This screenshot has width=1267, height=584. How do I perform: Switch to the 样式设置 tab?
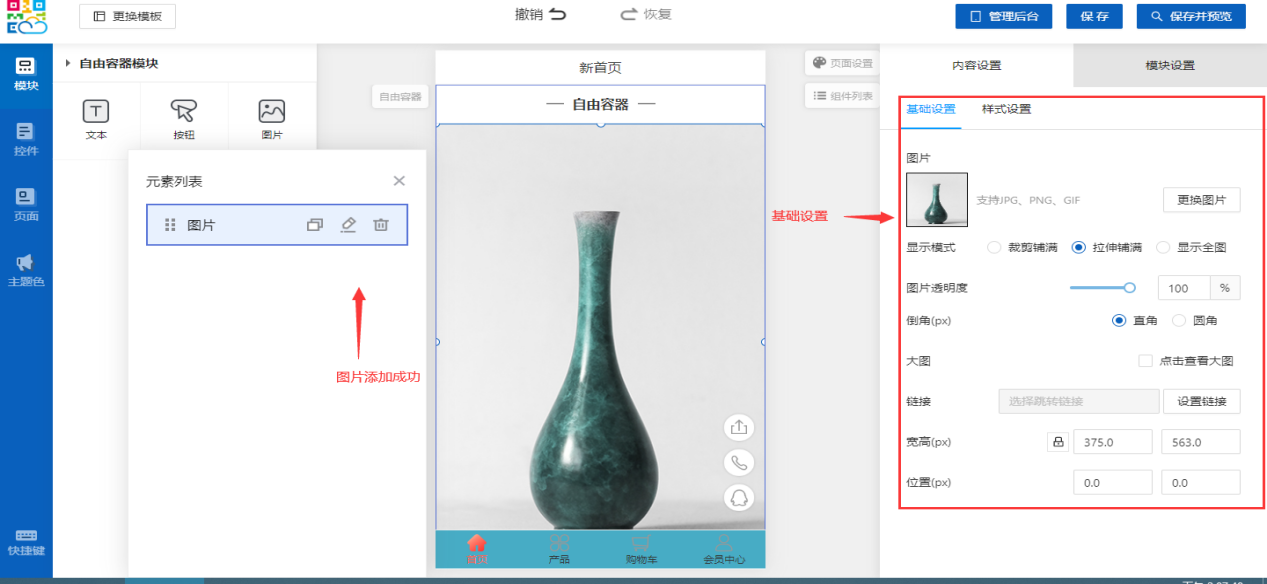1006,109
